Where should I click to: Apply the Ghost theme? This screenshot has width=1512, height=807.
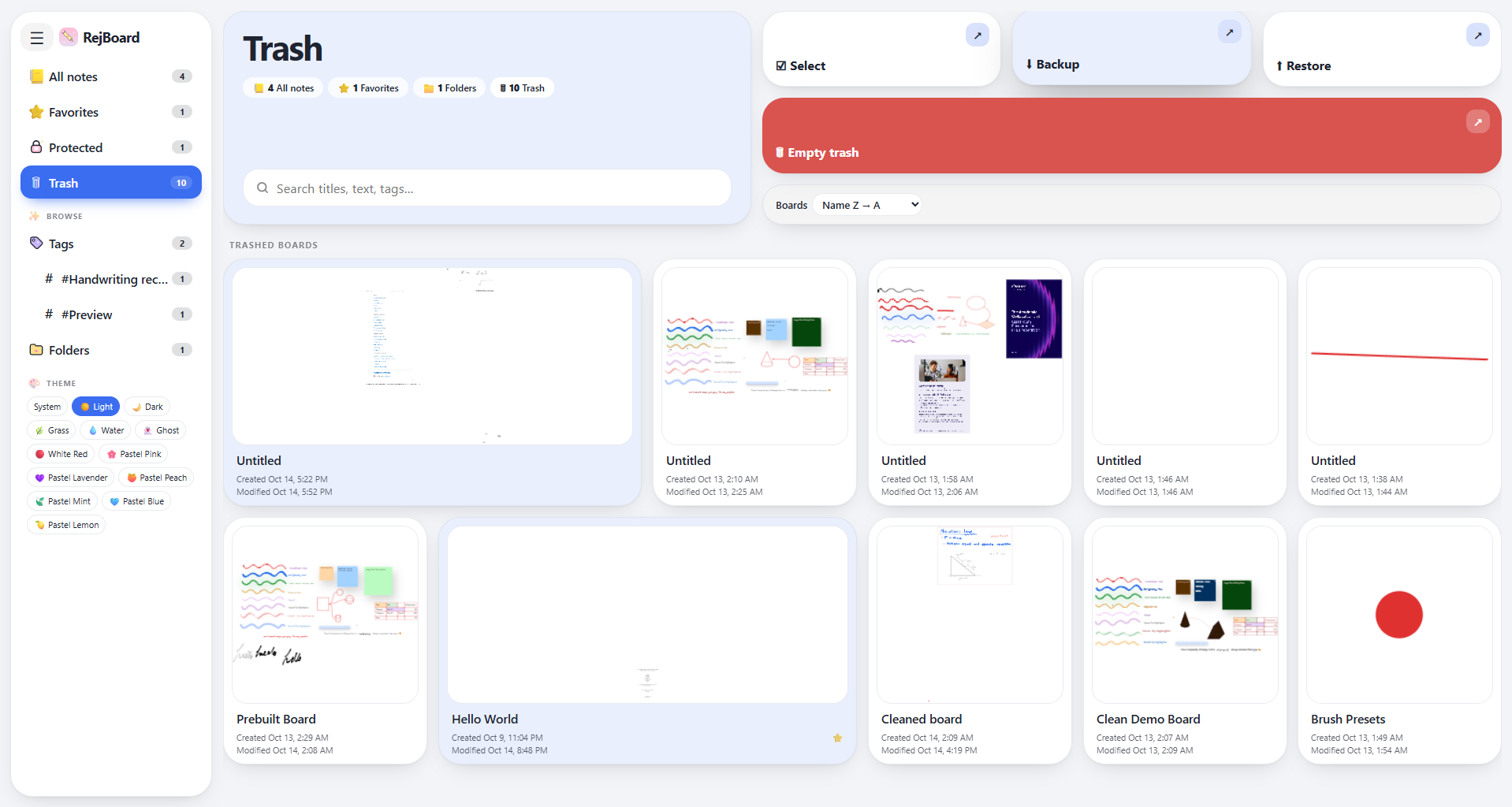(x=161, y=430)
